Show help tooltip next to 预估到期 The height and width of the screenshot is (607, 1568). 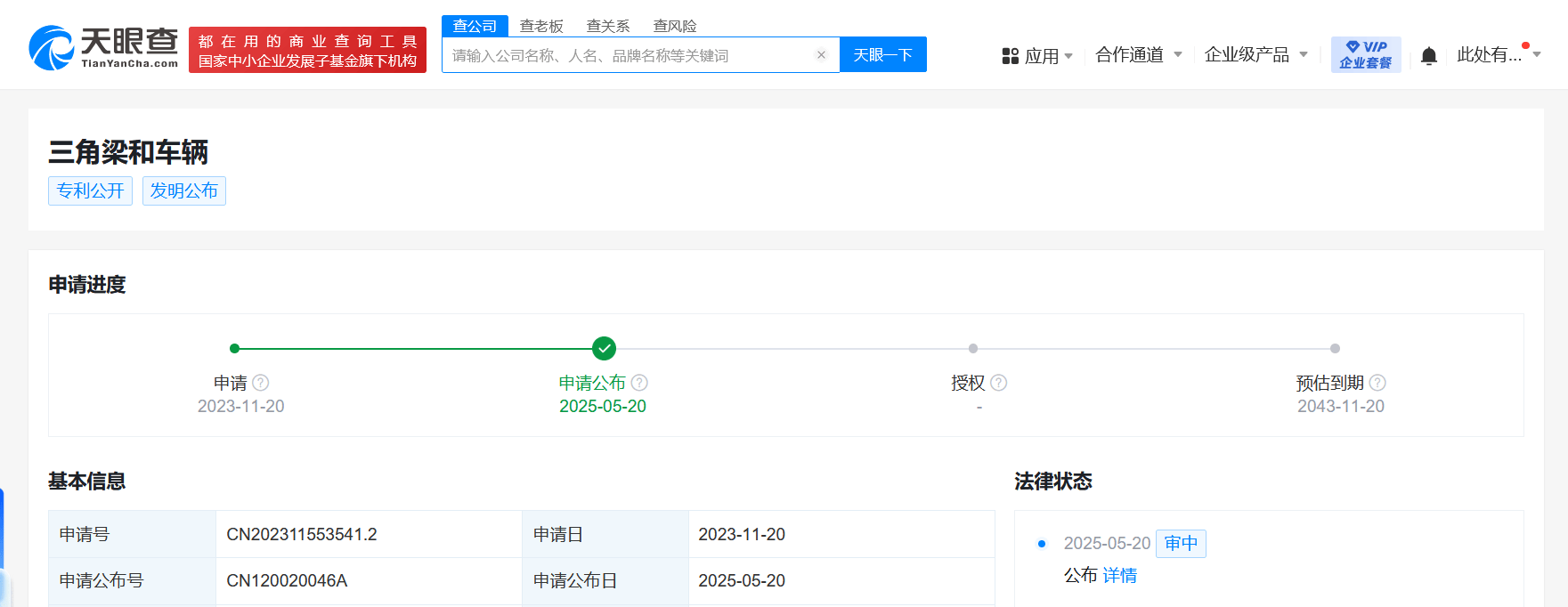tap(1377, 383)
